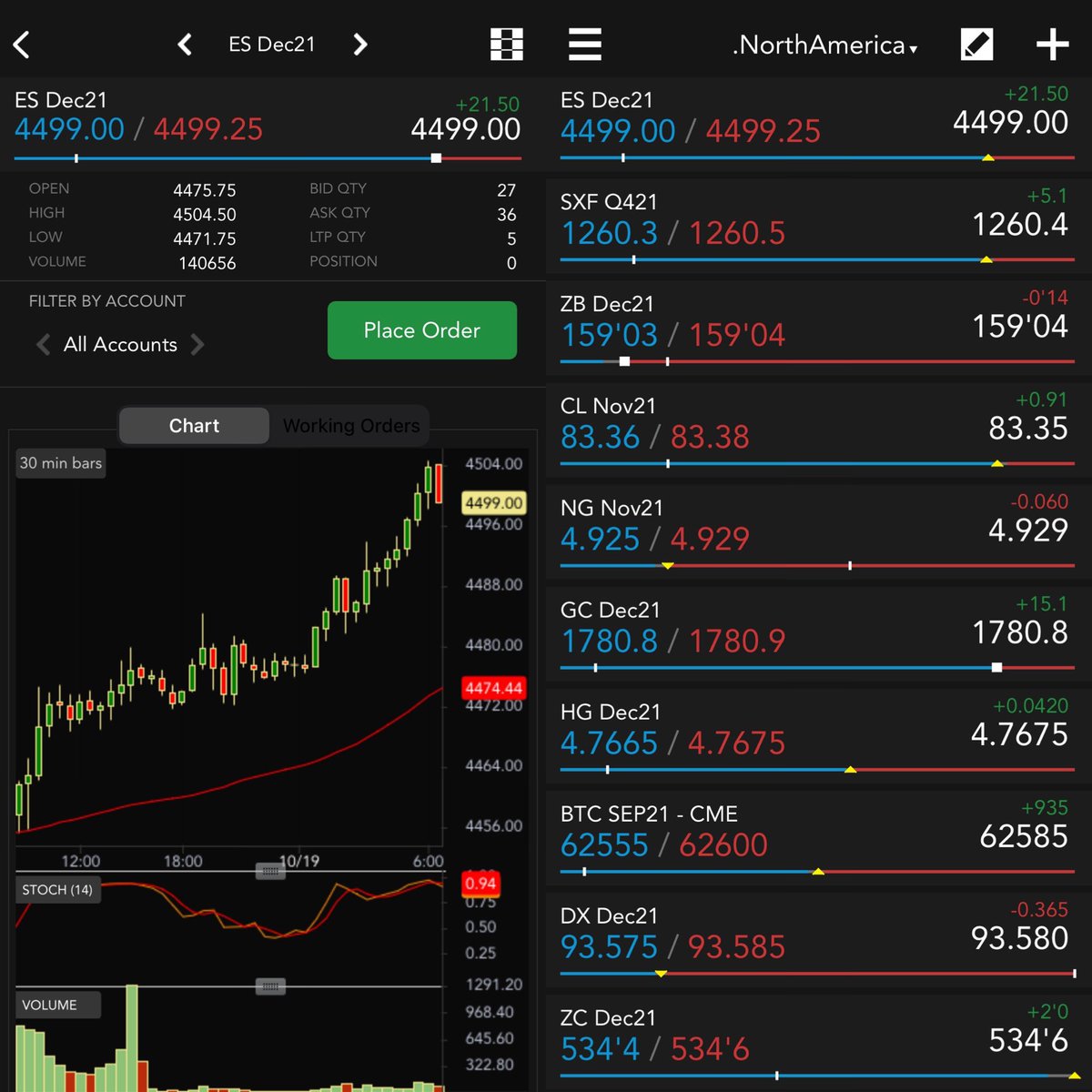
Task: Tap the 93.585 ask for DX Dec21
Action: (x=736, y=946)
